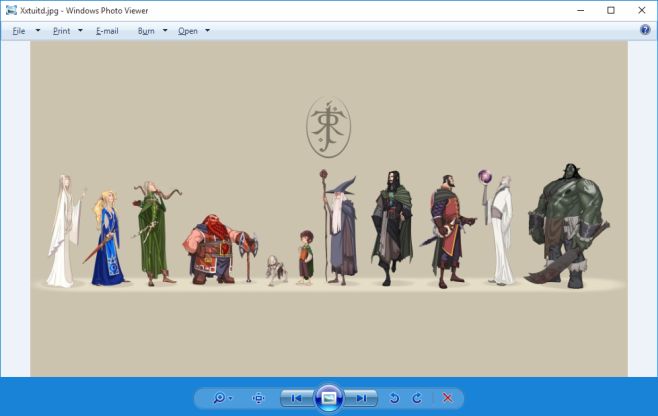Expand the zoom slider dropdown arrow
The height and width of the screenshot is (416, 658).
tap(230, 398)
